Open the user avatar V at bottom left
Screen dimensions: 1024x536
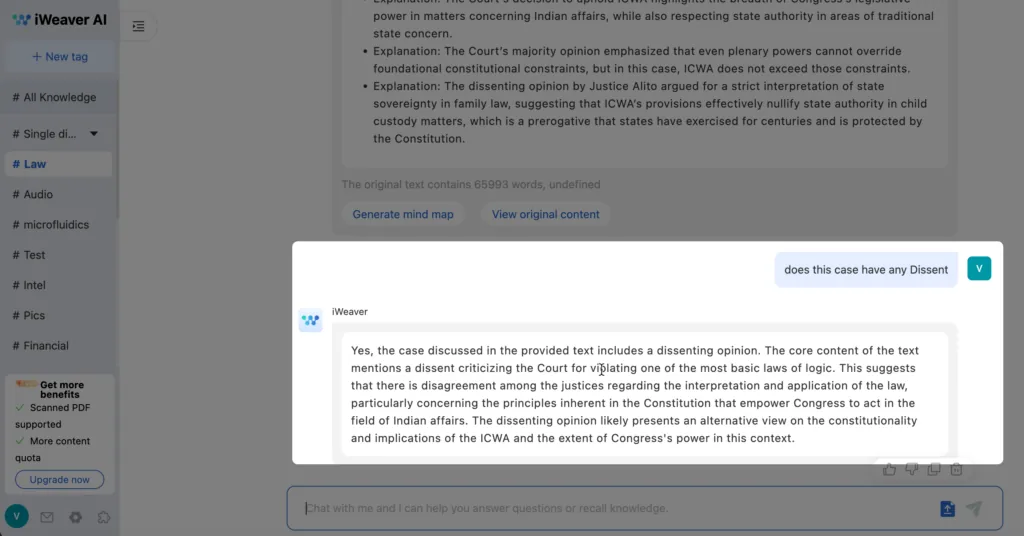16,516
